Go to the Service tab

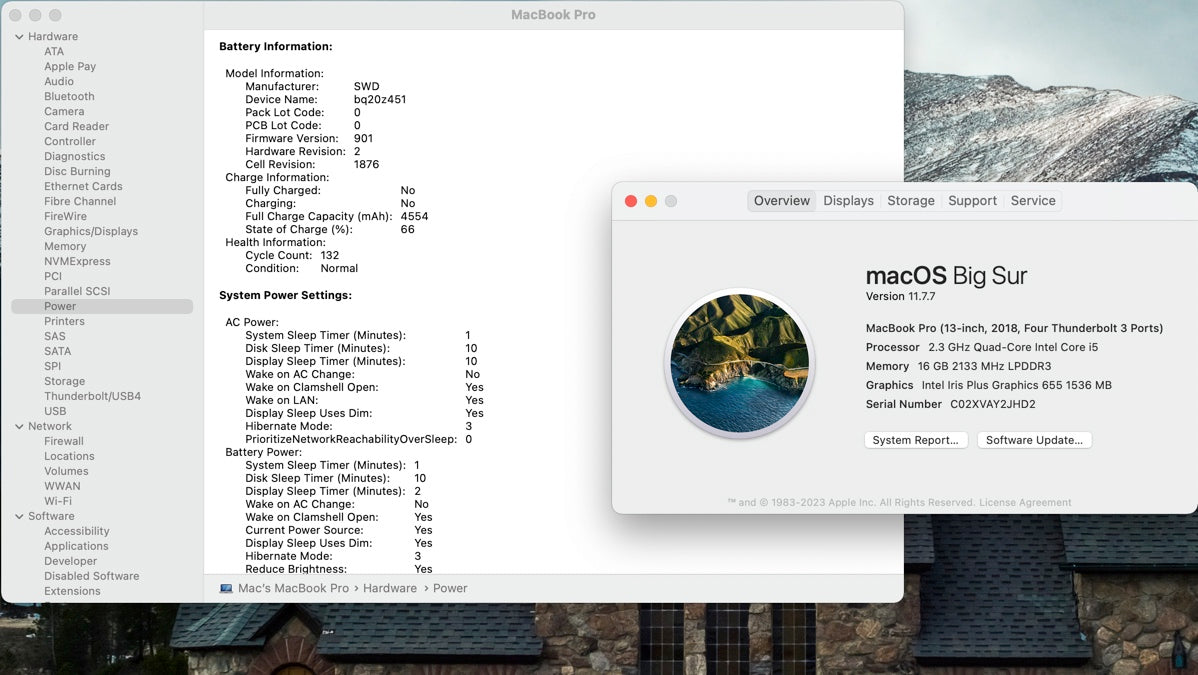1032,201
